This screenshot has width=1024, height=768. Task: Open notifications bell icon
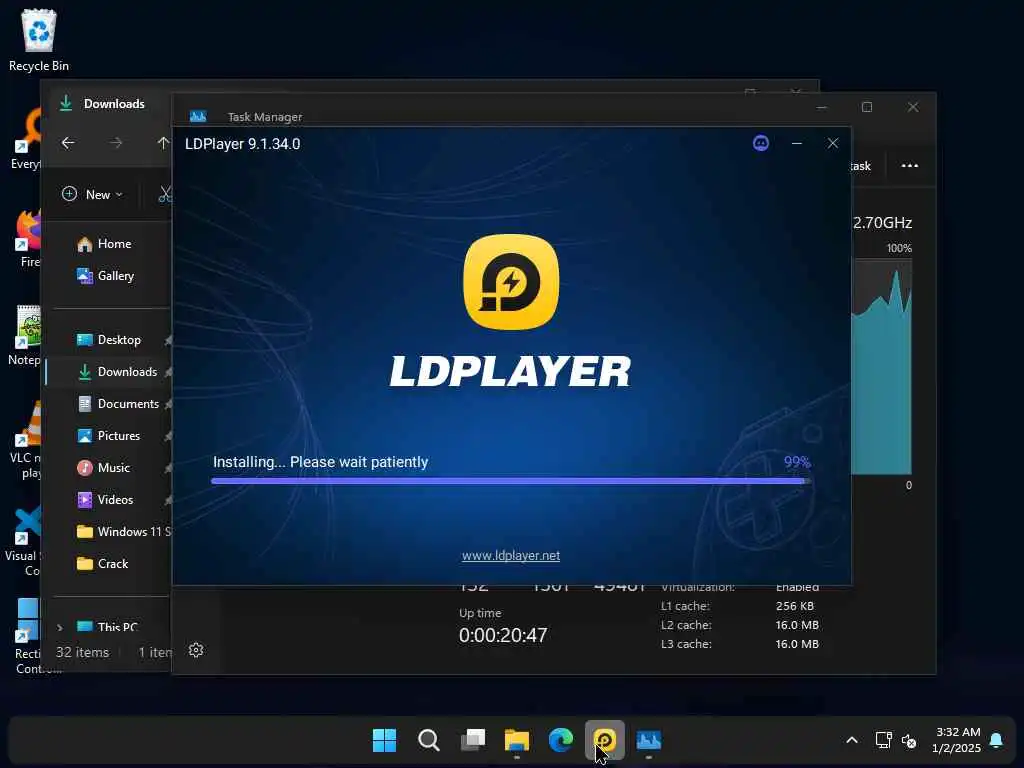[996, 740]
